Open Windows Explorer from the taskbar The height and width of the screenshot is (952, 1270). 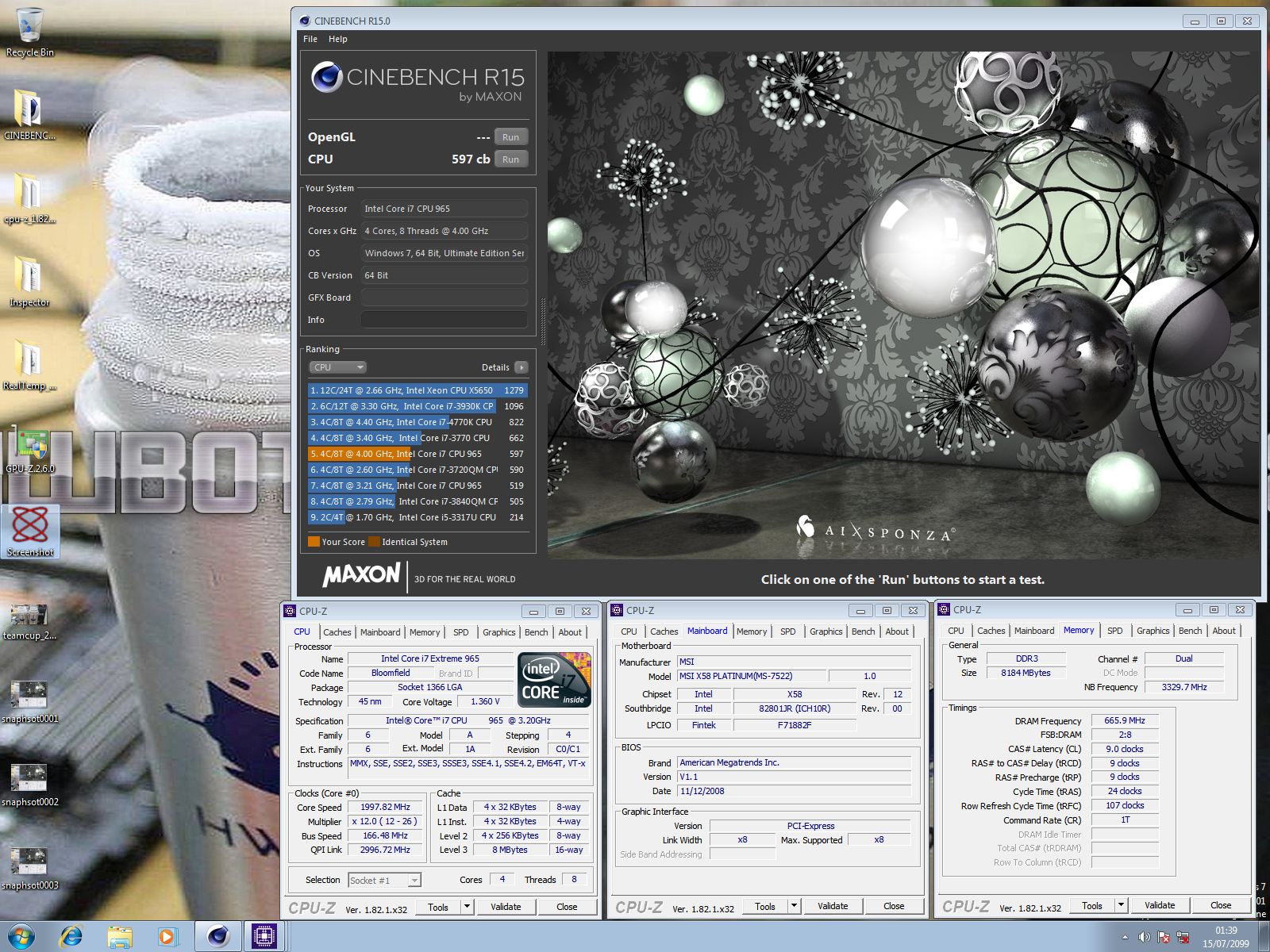click(120, 937)
